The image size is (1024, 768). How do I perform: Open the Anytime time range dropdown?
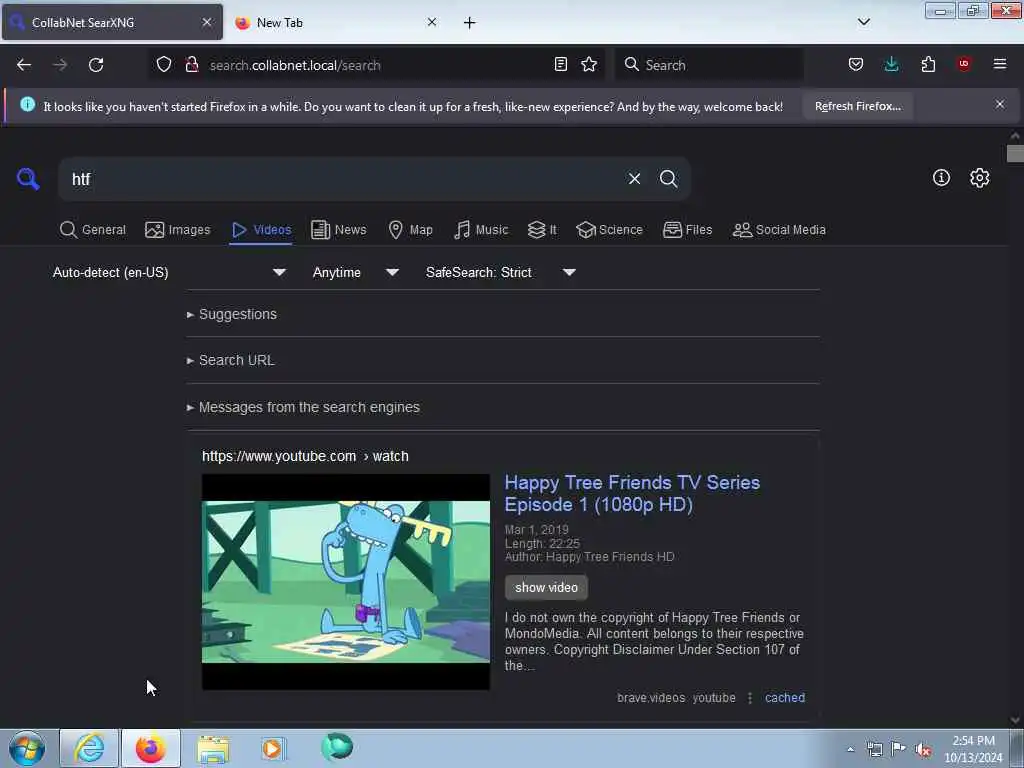click(356, 272)
